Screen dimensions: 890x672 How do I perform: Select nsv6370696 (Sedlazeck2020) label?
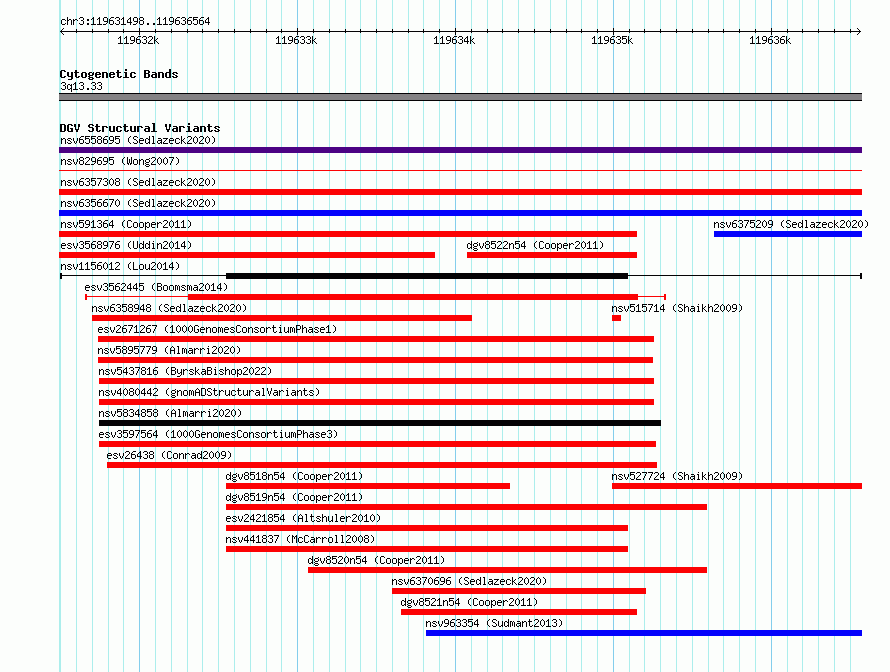click(469, 581)
